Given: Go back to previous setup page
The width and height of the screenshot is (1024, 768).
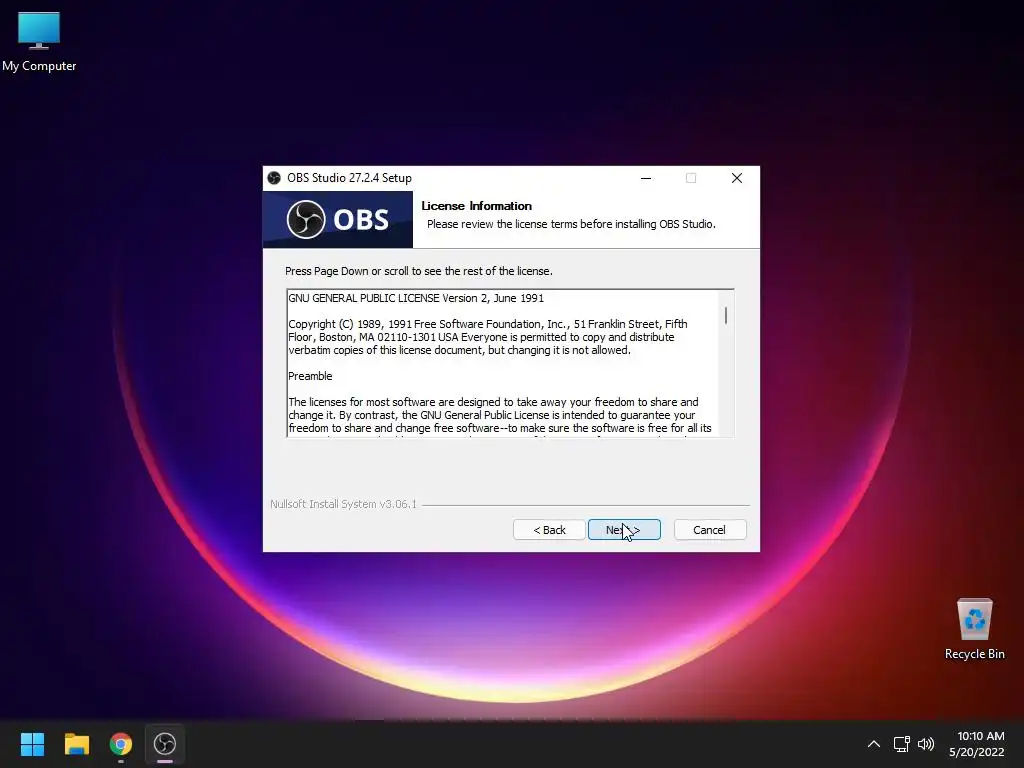Looking at the screenshot, I should point(549,530).
